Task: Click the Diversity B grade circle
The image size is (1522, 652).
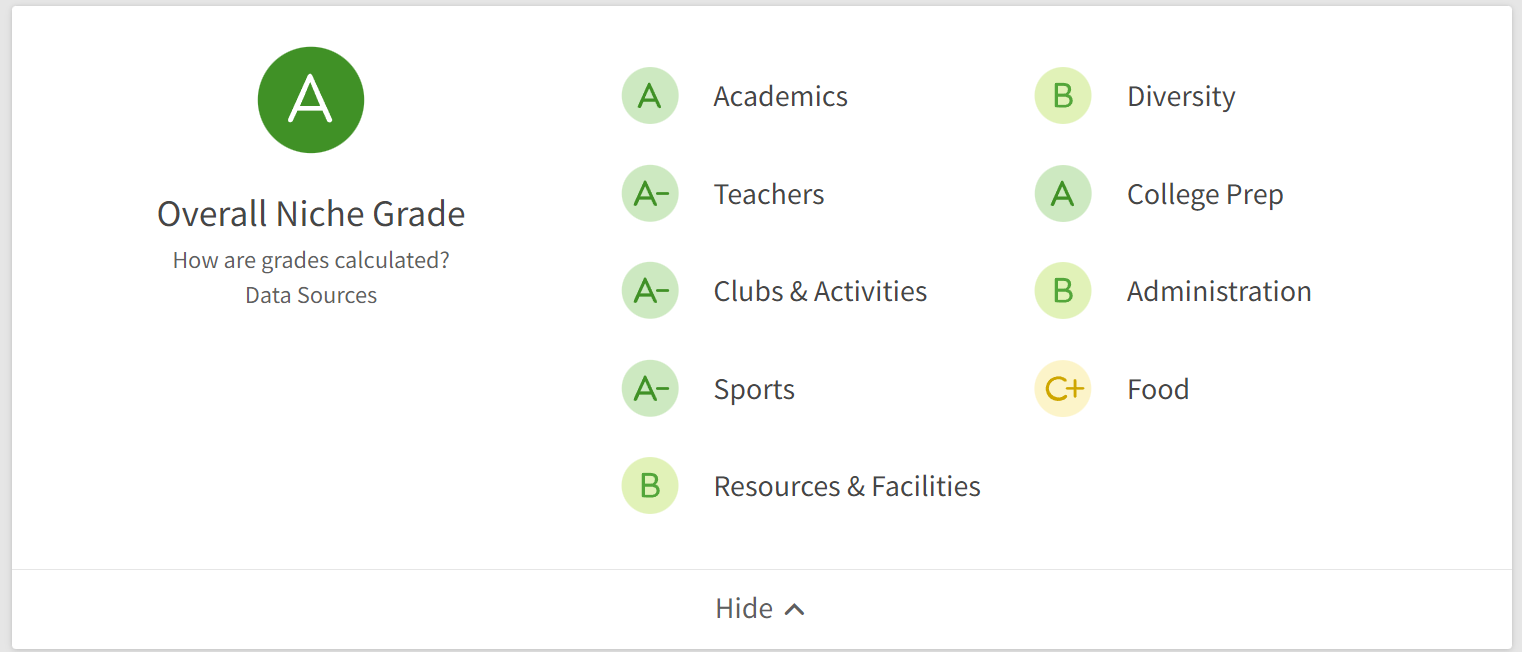Action: click(x=1062, y=96)
